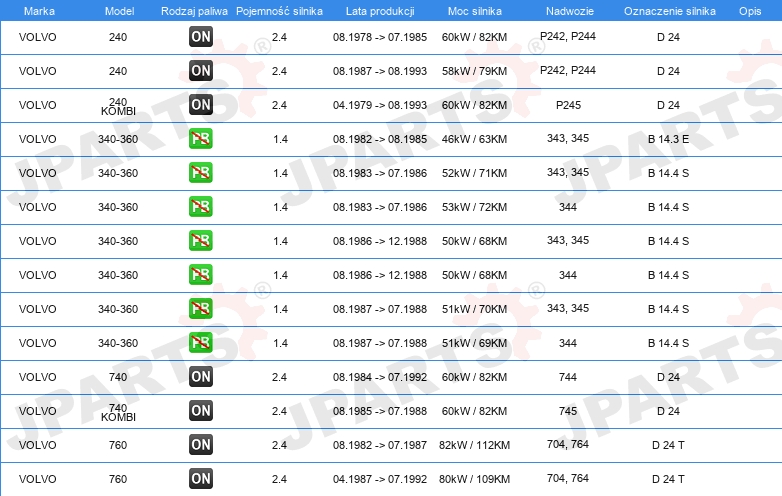Image resolution: width=782 pixels, height=496 pixels.
Task: Click the Pojemność silnika column header
Action: tap(279, 11)
